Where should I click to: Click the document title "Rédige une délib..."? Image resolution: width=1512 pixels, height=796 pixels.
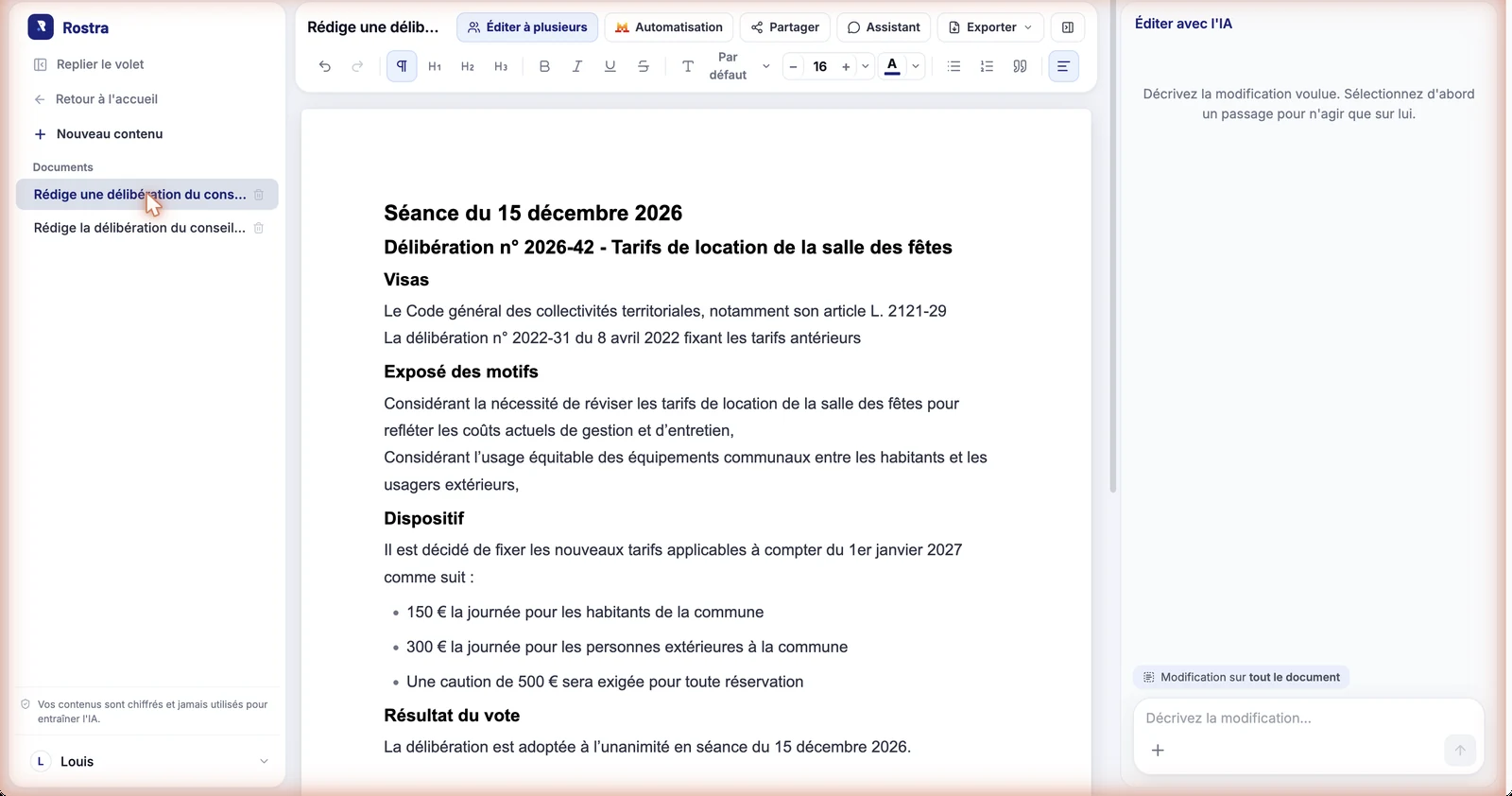373,27
